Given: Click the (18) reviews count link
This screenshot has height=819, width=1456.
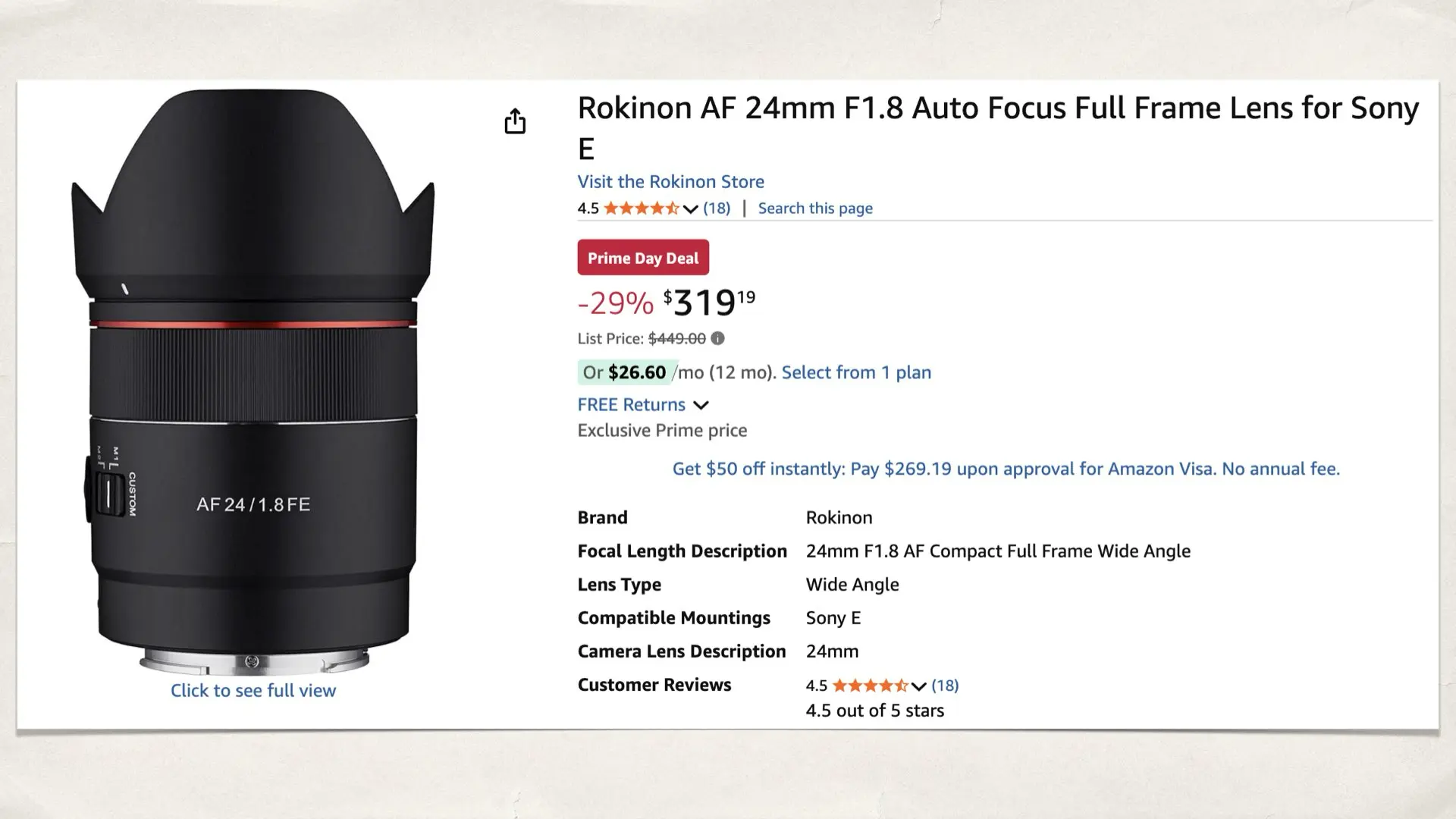Looking at the screenshot, I should [x=716, y=208].
